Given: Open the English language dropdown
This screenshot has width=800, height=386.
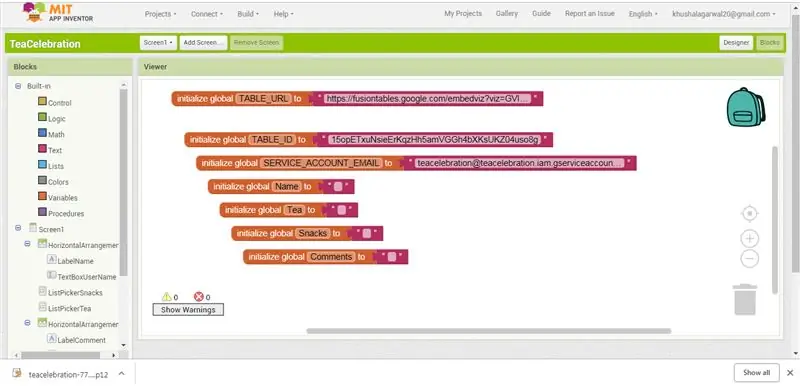Looking at the screenshot, I should 643,14.
